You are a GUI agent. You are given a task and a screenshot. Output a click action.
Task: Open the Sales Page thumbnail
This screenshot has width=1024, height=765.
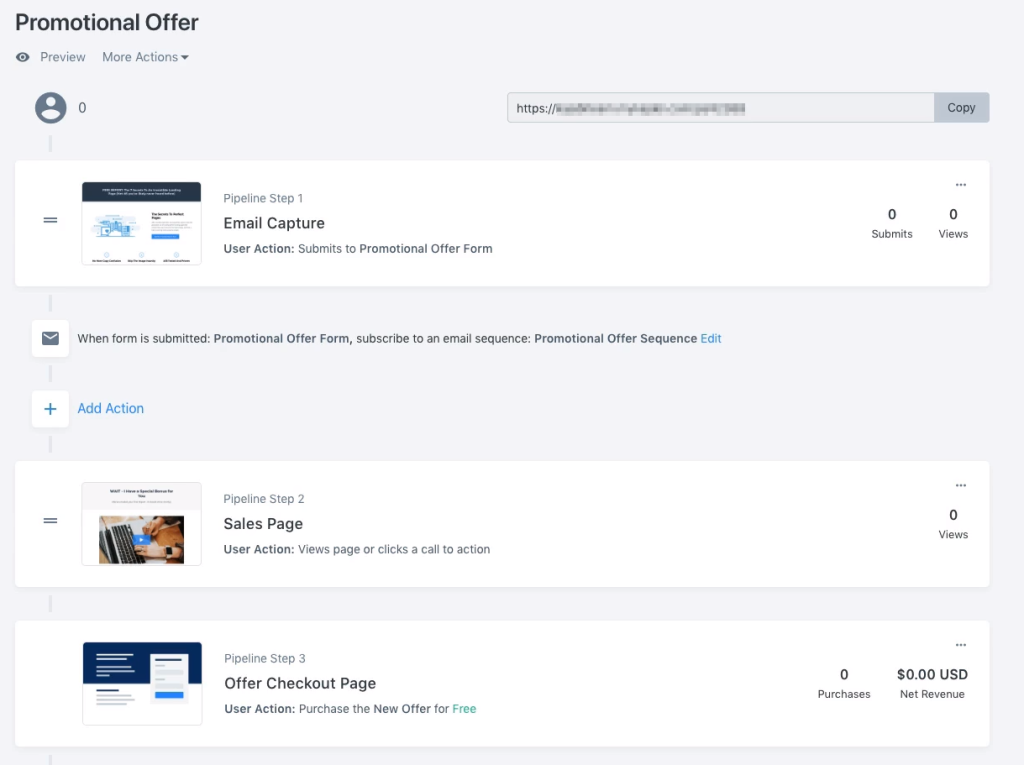pyautogui.click(x=141, y=524)
